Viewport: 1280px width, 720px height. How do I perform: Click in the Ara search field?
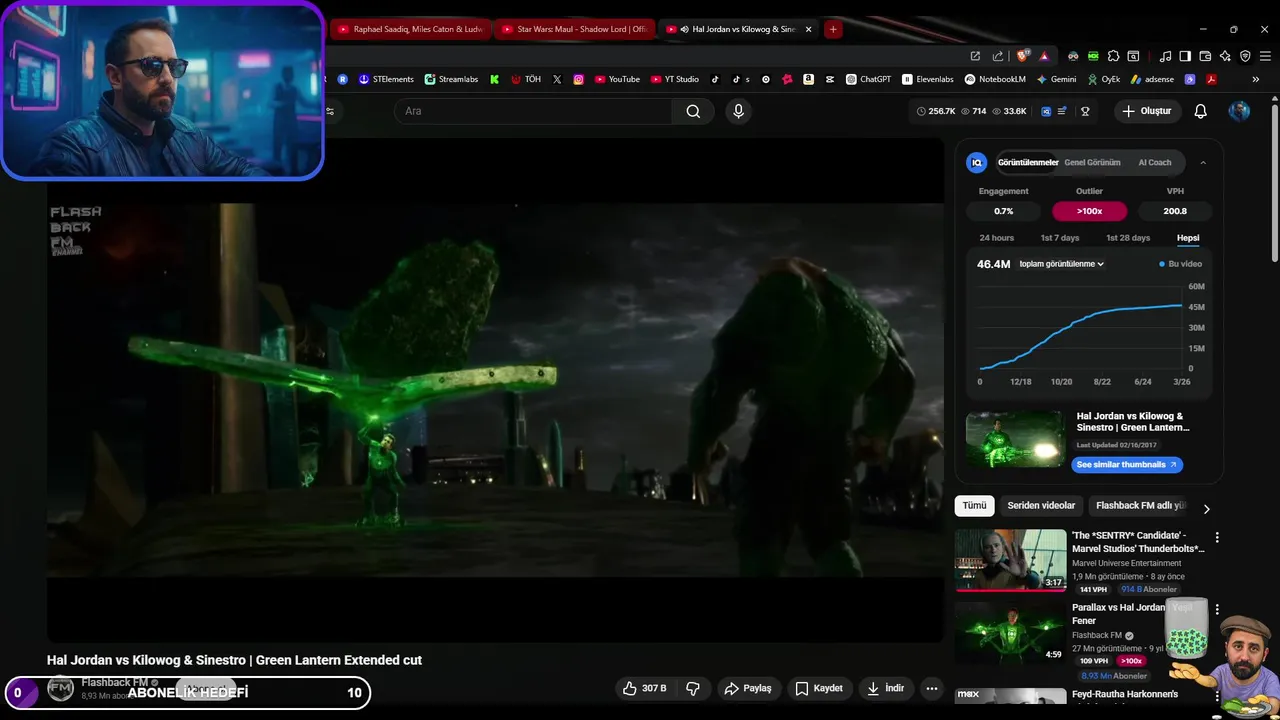[532, 111]
